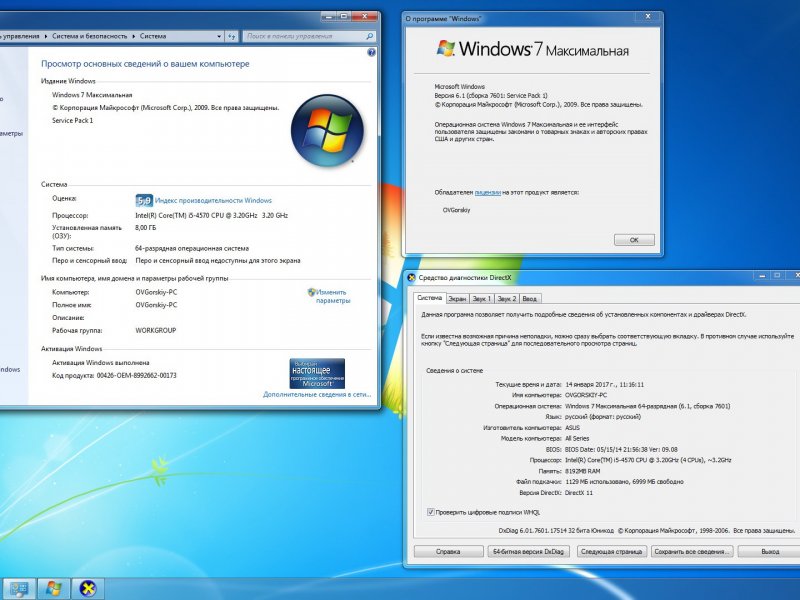
Task: Click the WORKGROUP value
Action: click(156, 331)
